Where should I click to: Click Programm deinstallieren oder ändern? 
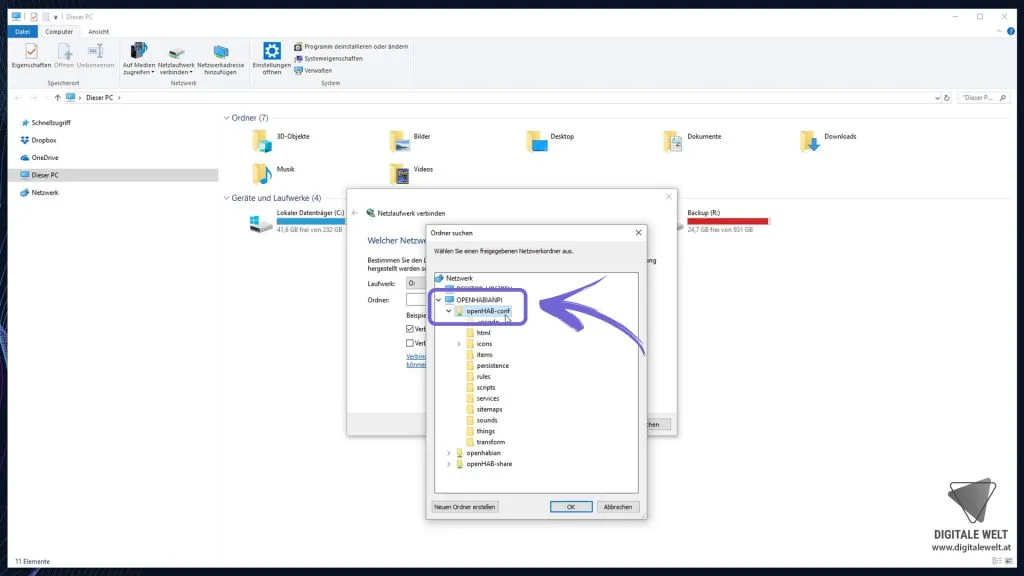(351, 47)
